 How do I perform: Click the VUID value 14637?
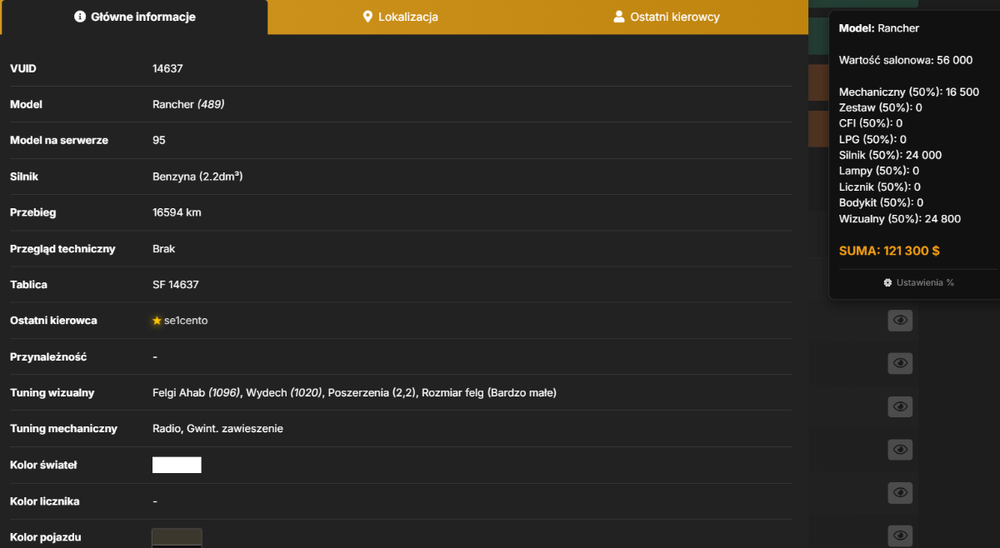click(168, 68)
